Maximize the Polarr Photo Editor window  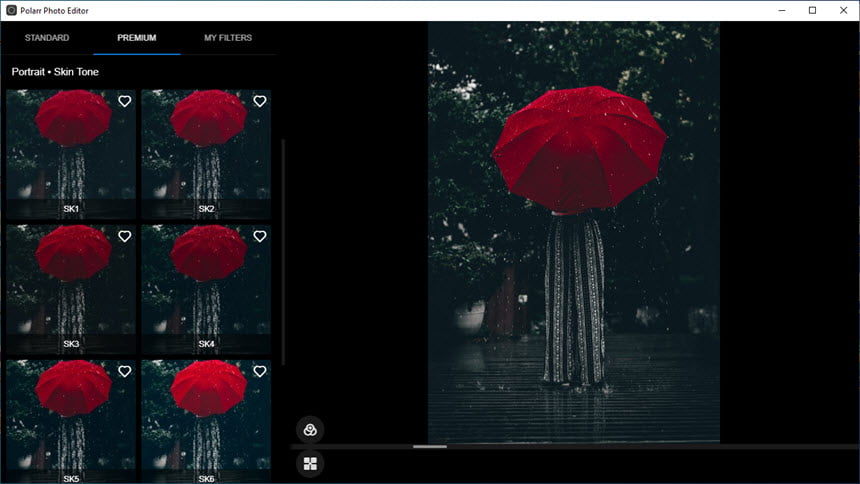pyautogui.click(x=813, y=10)
